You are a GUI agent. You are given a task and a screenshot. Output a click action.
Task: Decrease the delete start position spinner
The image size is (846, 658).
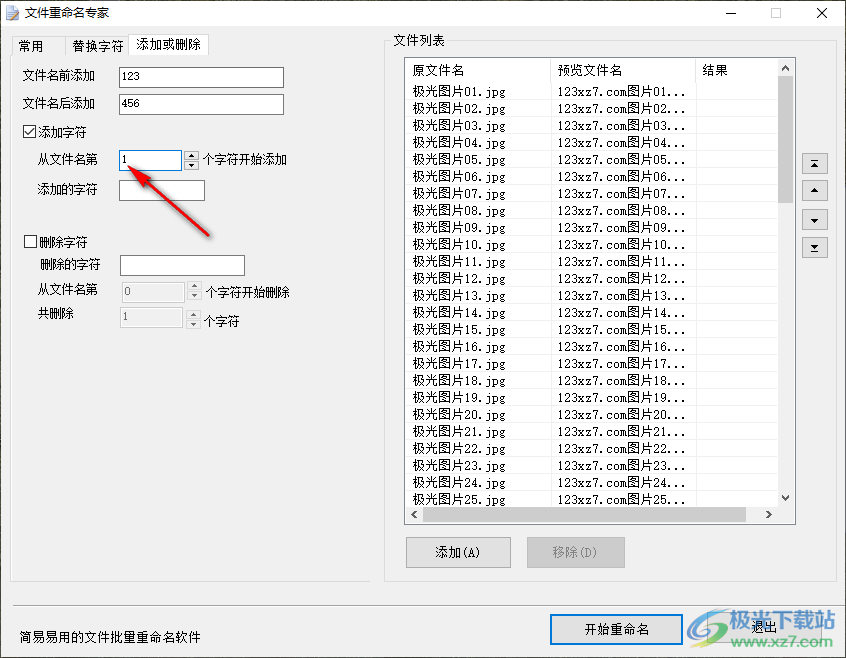point(194,296)
